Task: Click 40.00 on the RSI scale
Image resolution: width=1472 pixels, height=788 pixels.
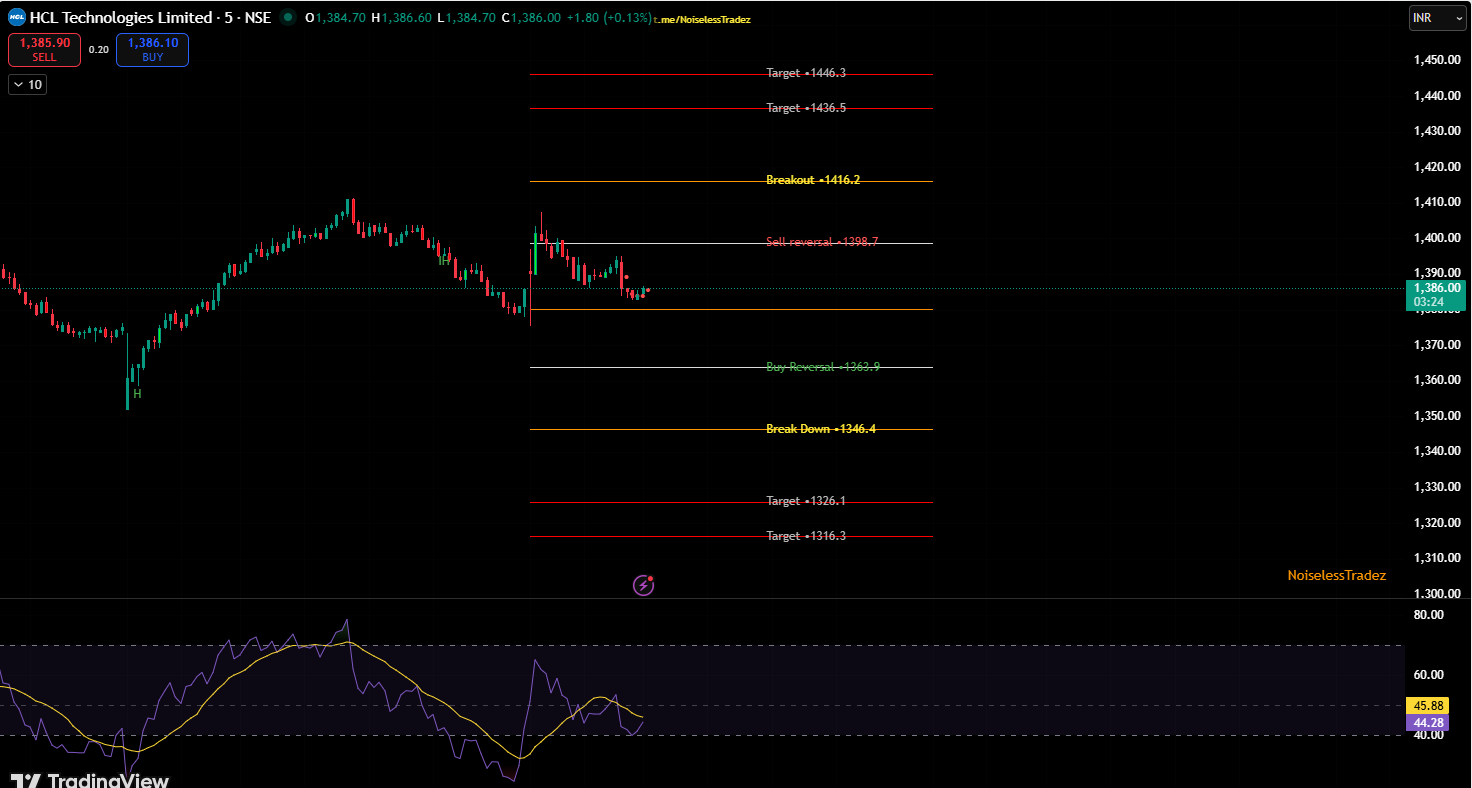Action: [x=1429, y=735]
